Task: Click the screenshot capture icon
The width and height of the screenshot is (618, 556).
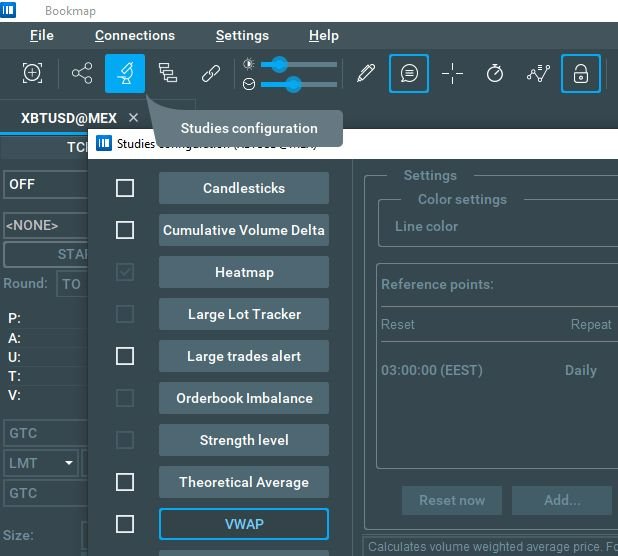Action: (x=33, y=73)
